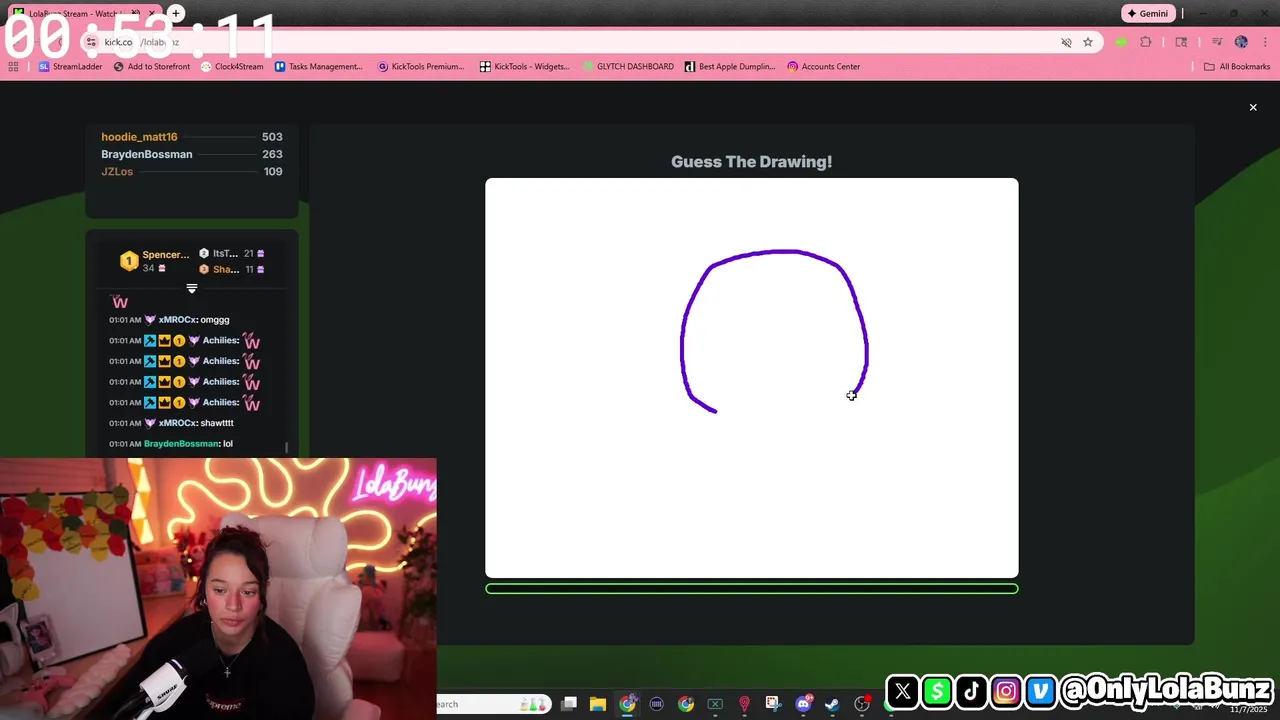
Task: Click the X logo in stream overlay
Action: [x=902, y=690]
